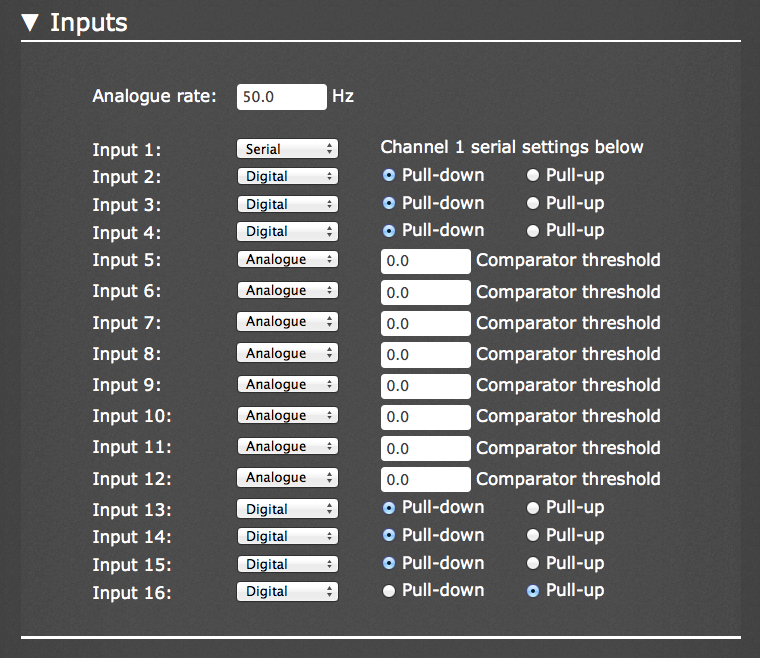Click Input 5 comparator threshold field
This screenshot has width=760, height=658.
click(x=426, y=261)
